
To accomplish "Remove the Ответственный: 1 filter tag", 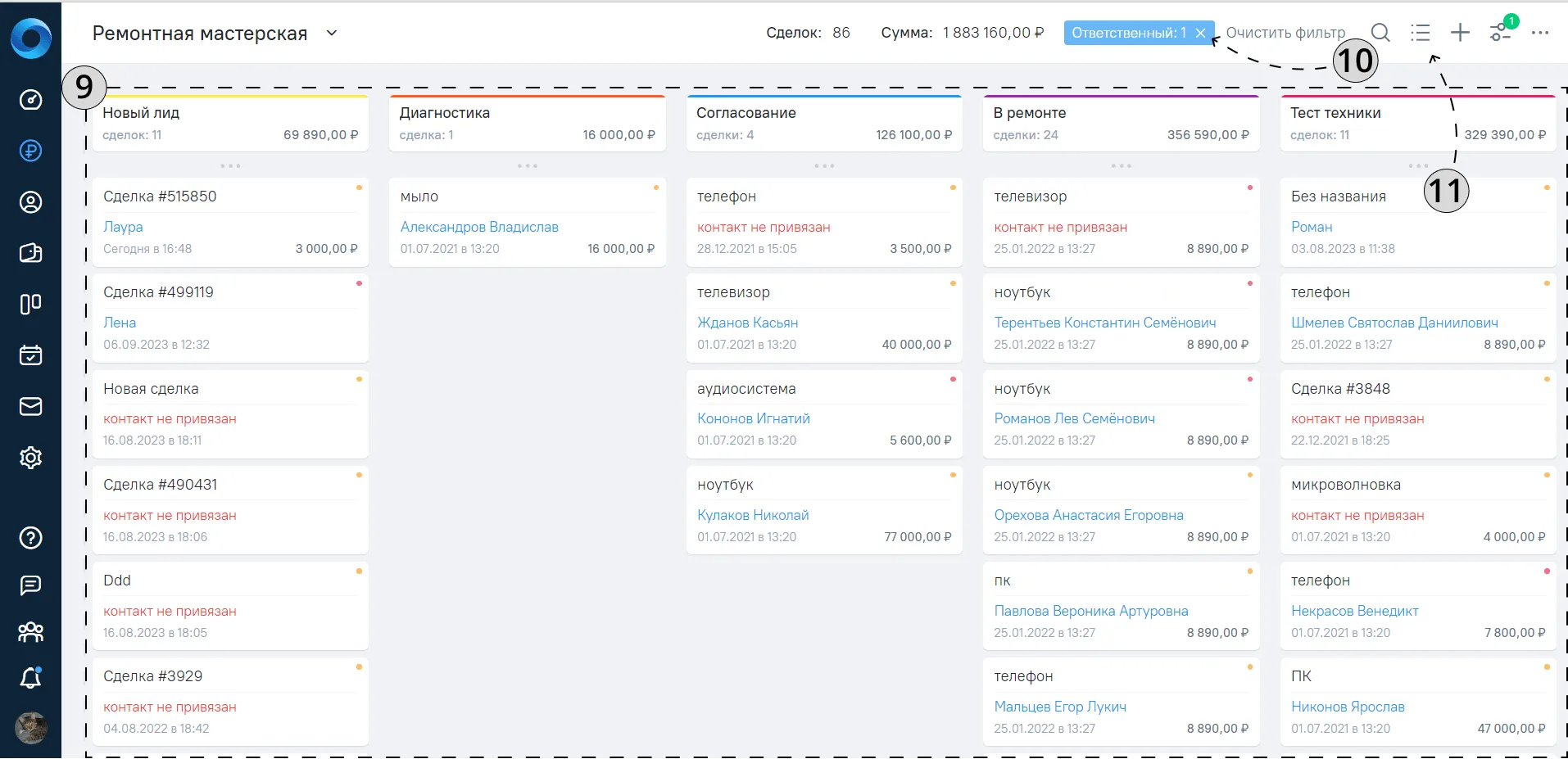I will pyautogui.click(x=1200, y=33).
